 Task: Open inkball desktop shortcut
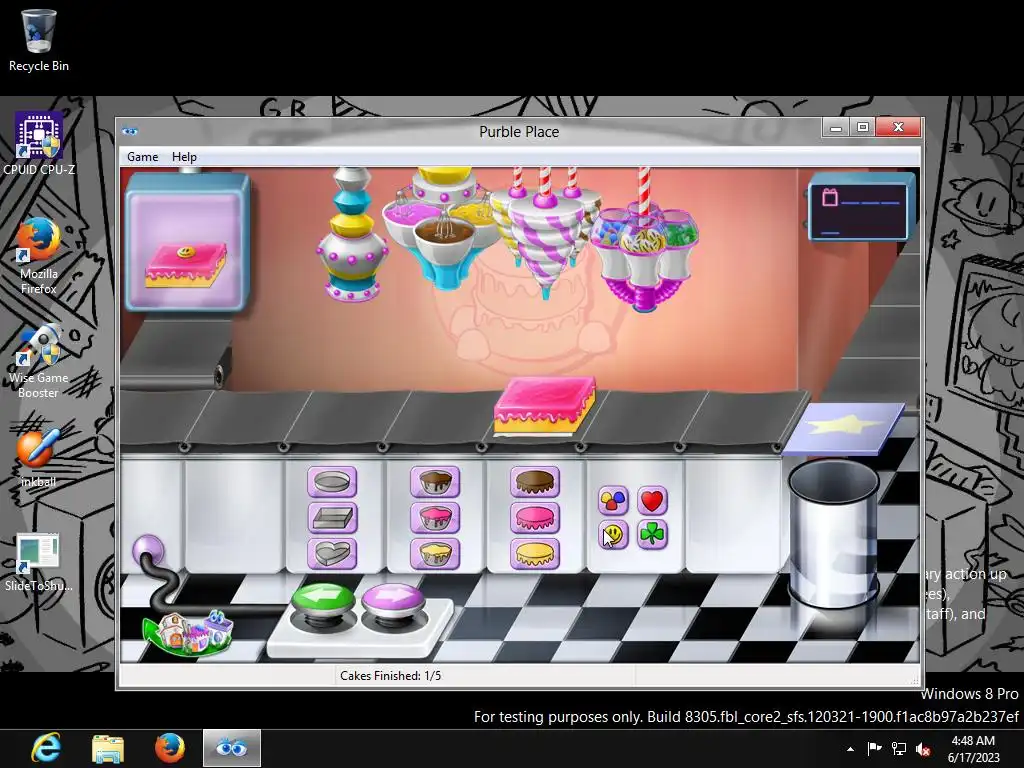39,457
